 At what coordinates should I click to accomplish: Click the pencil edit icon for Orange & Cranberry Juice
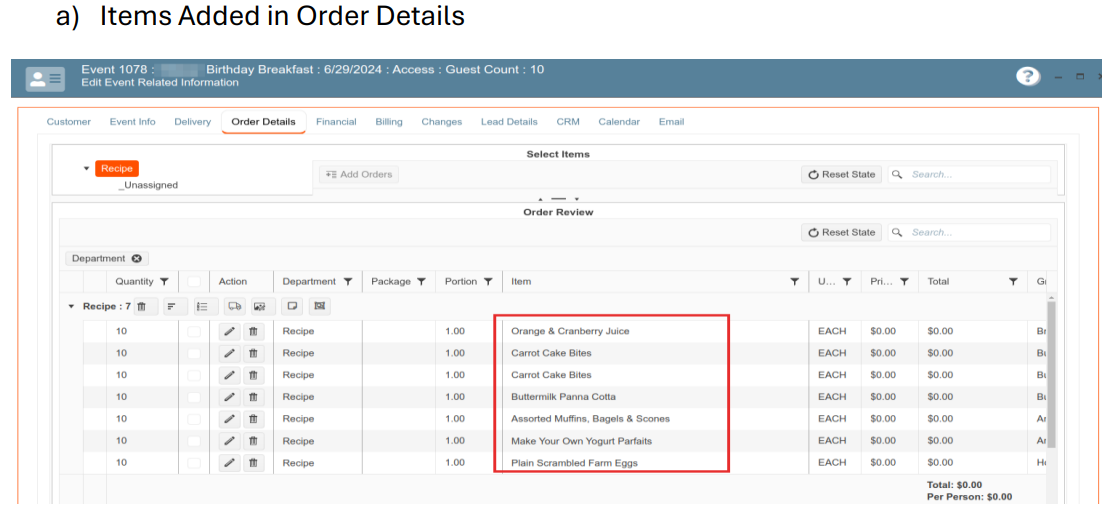[230, 331]
